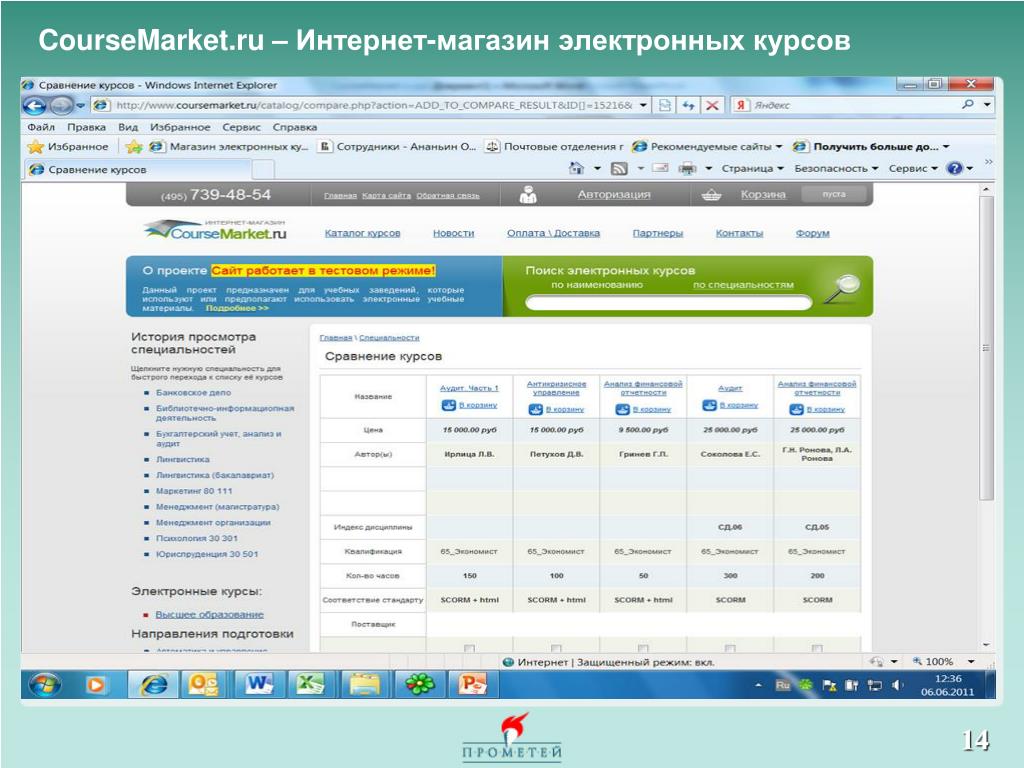Tick compare checkbox under Аудит column

(x=729, y=648)
